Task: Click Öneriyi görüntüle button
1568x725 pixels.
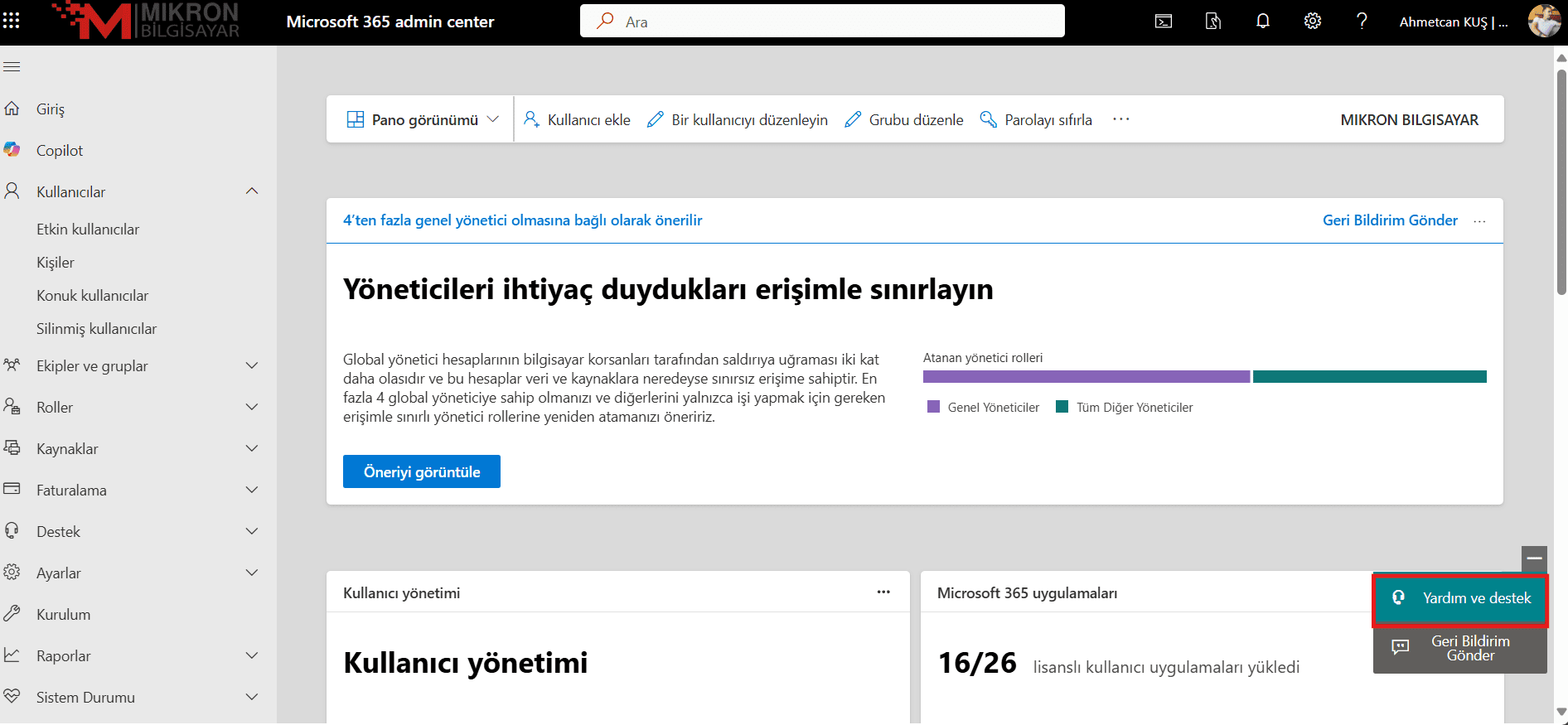Action: coord(422,471)
